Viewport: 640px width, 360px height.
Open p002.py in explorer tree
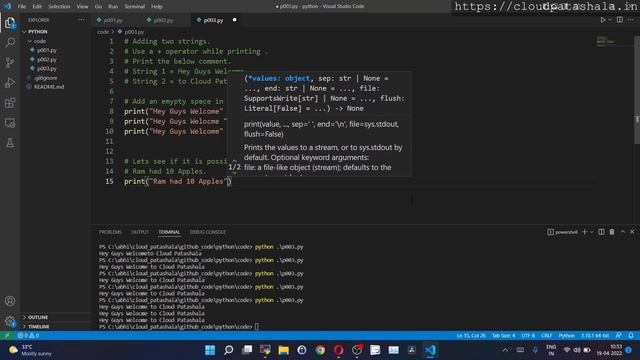(47, 60)
